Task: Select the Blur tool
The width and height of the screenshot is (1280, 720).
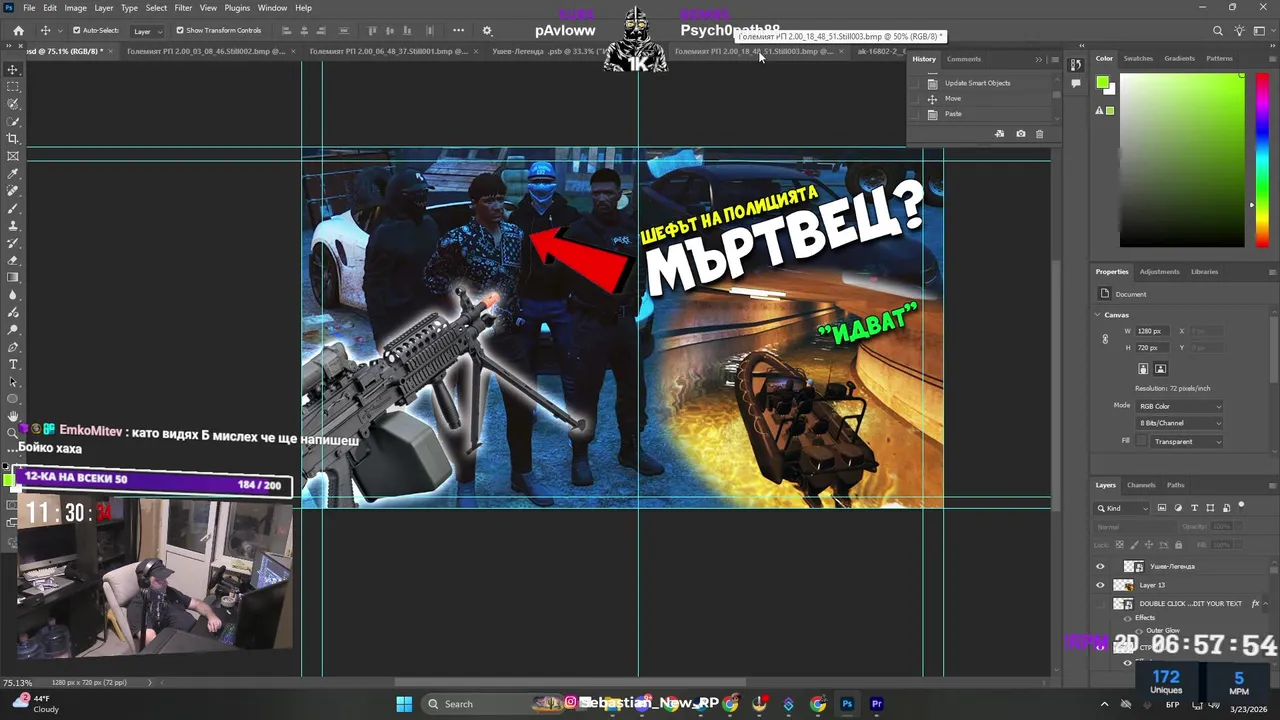Action: (x=13, y=295)
